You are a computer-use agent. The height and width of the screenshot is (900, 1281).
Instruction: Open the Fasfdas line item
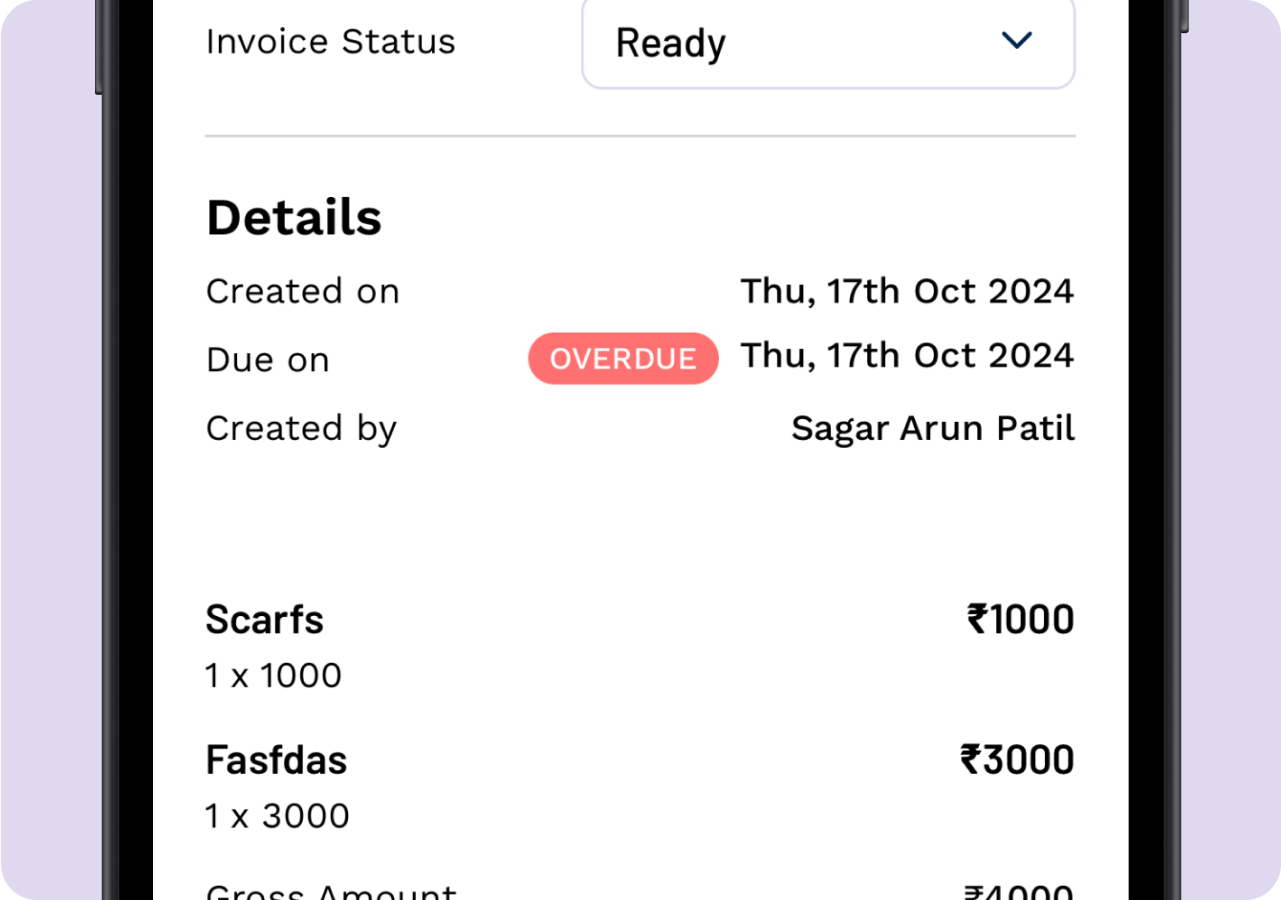click(x=276, y=759)
